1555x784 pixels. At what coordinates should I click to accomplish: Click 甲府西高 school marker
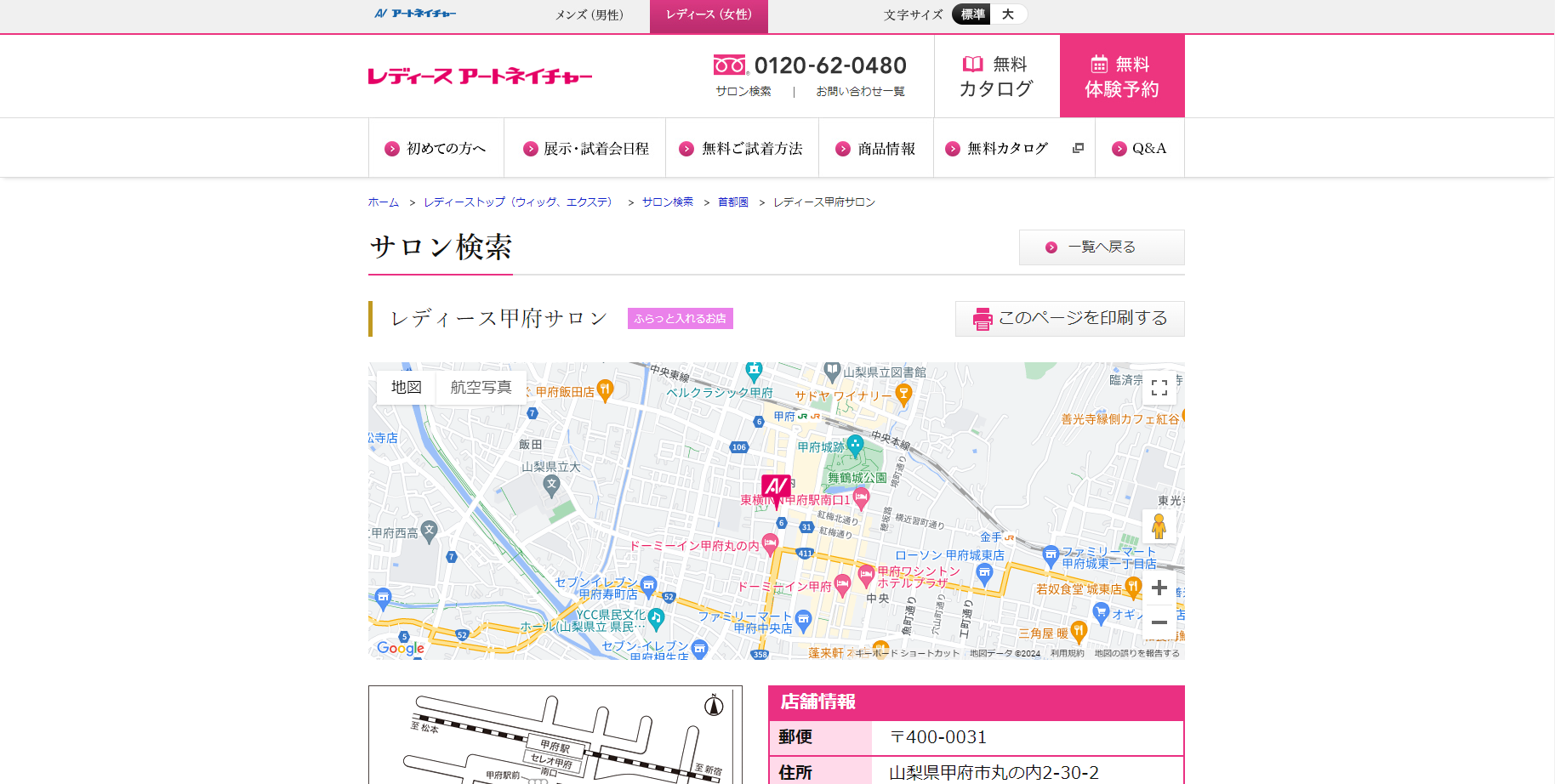(430, 531)
